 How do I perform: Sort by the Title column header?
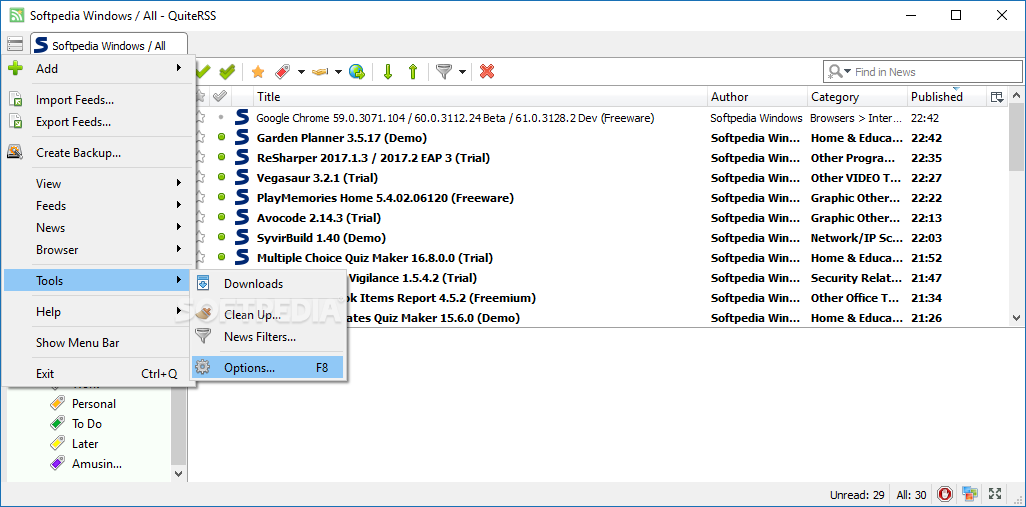point(480,97)
